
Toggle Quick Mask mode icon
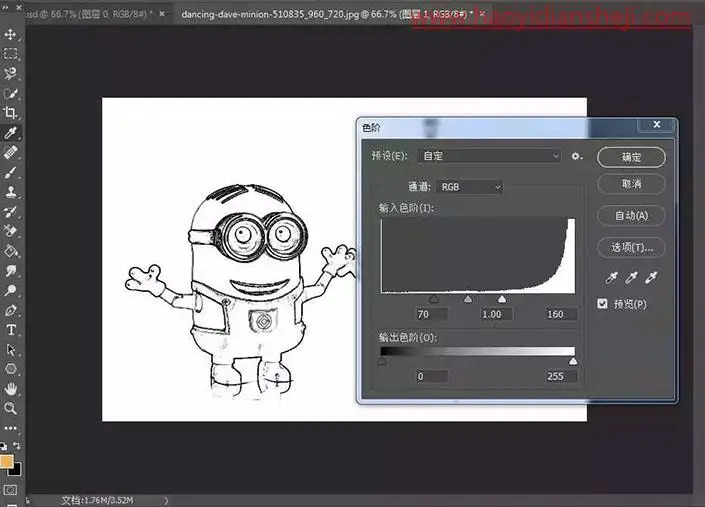pyautogui.click(x=10, y=489)
